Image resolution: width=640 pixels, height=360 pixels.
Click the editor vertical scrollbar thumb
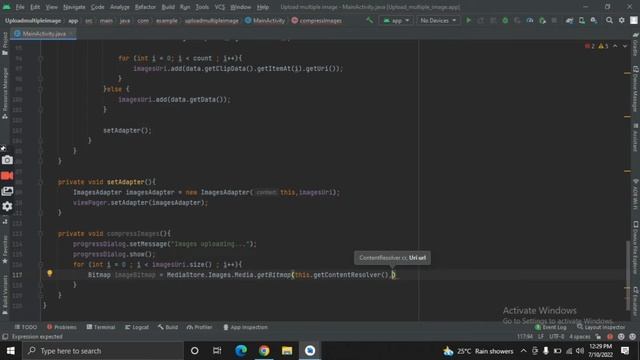pos(627,276)
